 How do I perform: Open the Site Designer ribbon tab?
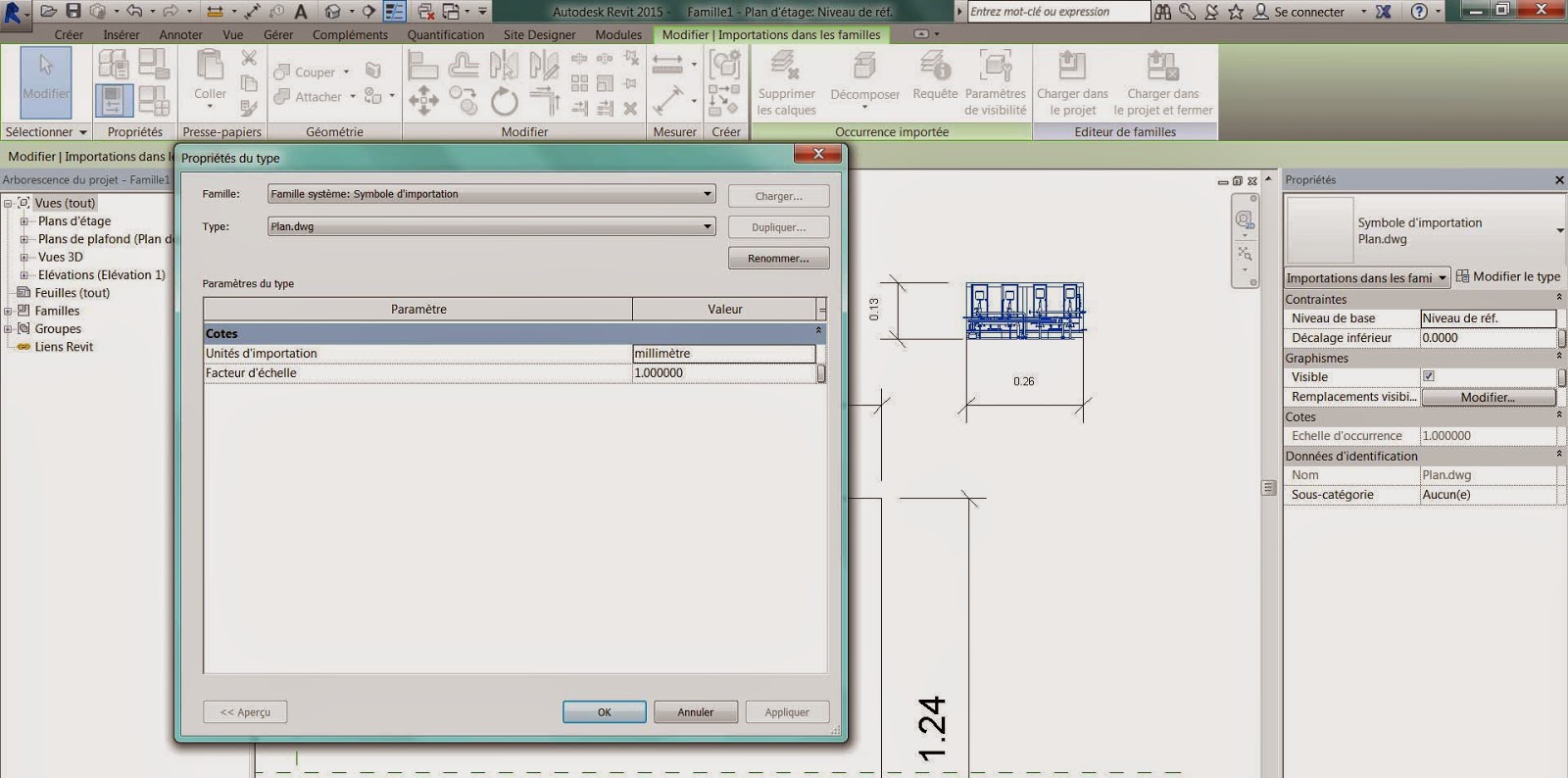tap(539, 34)
